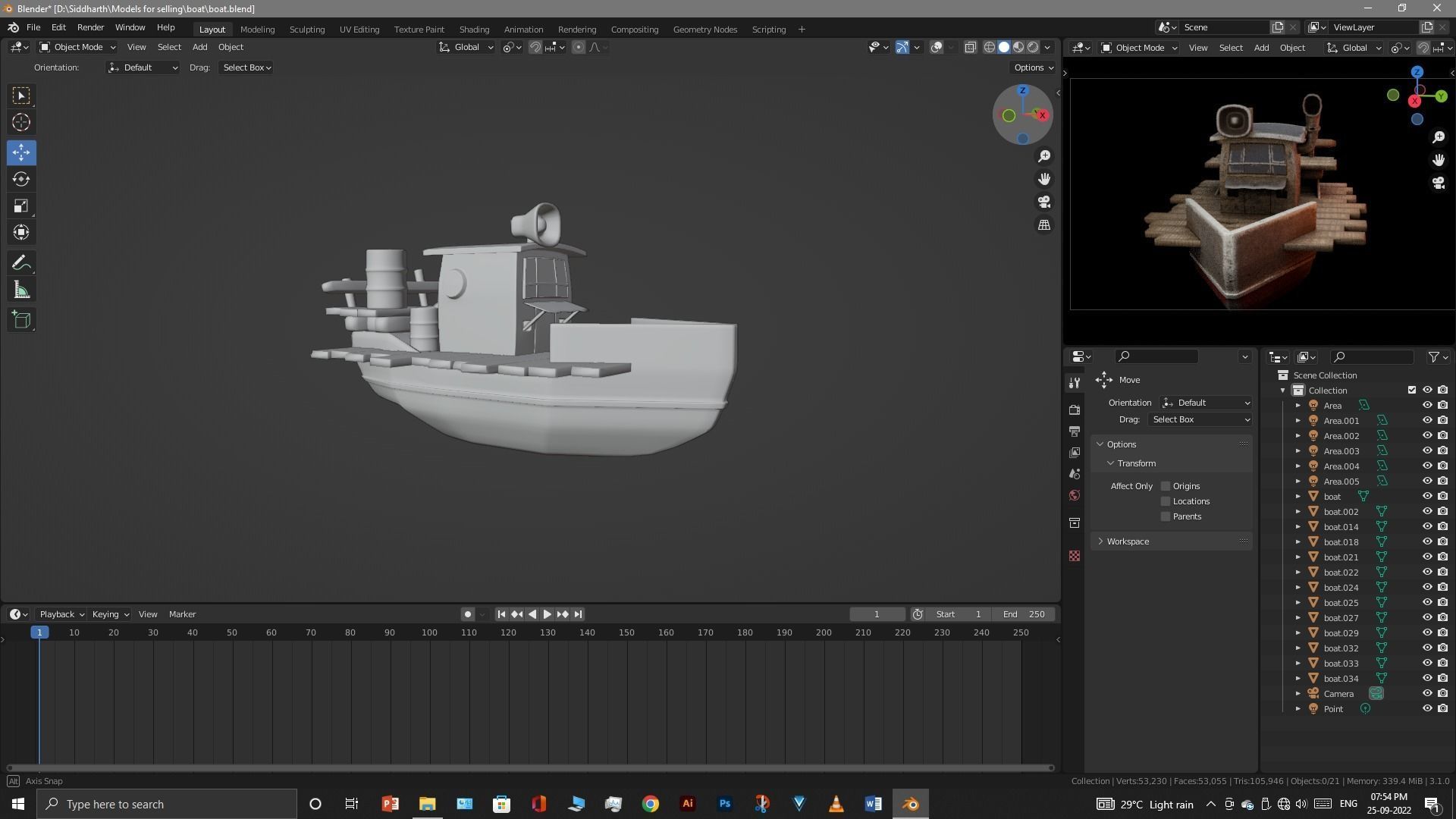Open the Texture properties tab

pos(1074,556)
